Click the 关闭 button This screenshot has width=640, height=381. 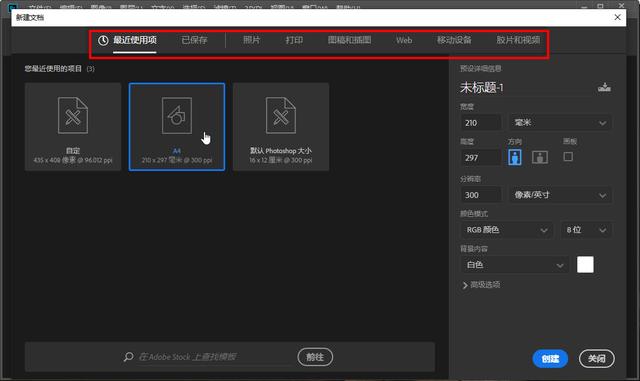[597, 359]
